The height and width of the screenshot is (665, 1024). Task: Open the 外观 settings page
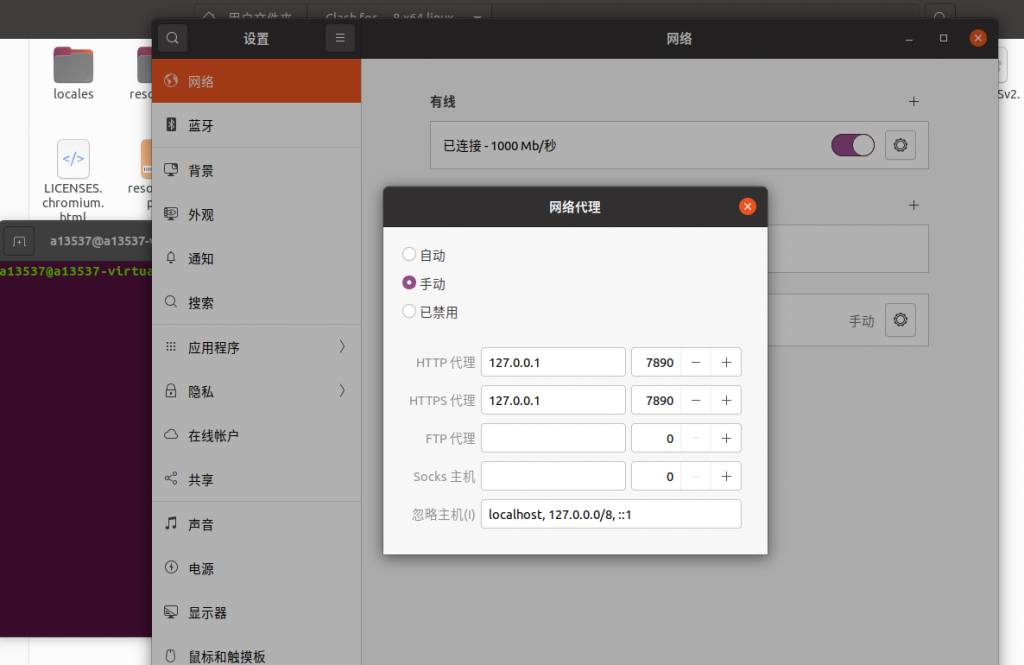pos(257,214)
